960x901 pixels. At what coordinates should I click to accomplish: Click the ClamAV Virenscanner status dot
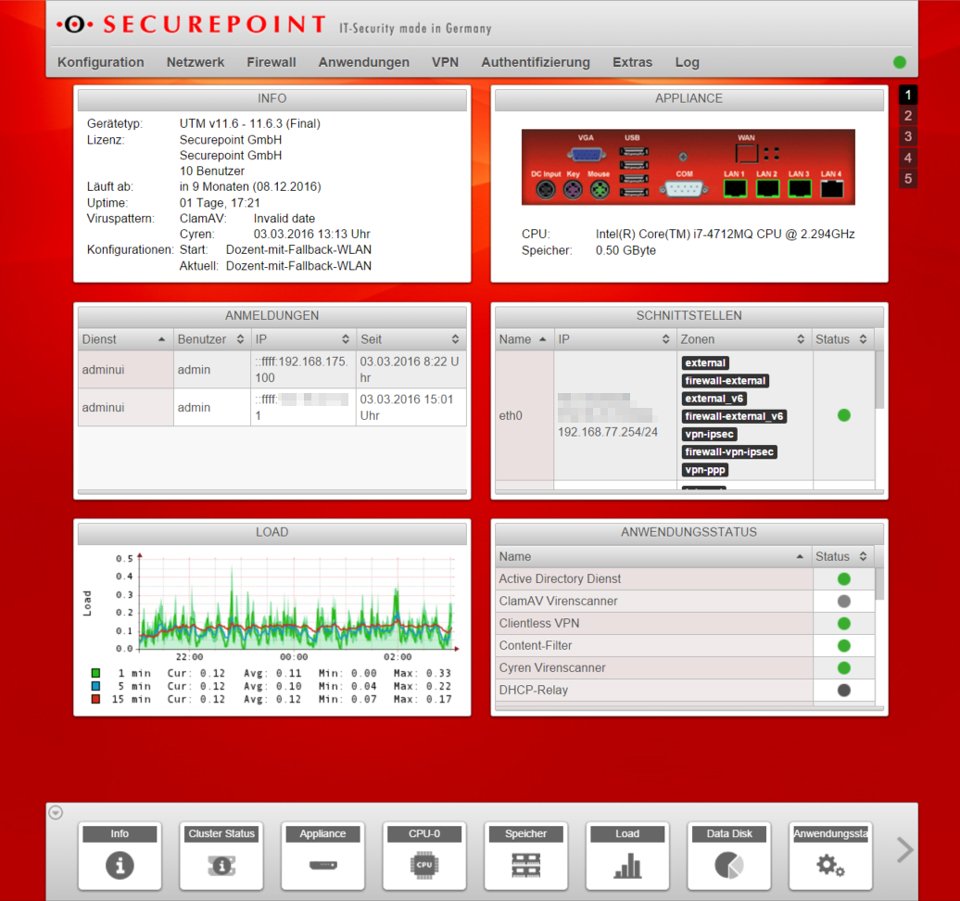[x=844, y=601]
